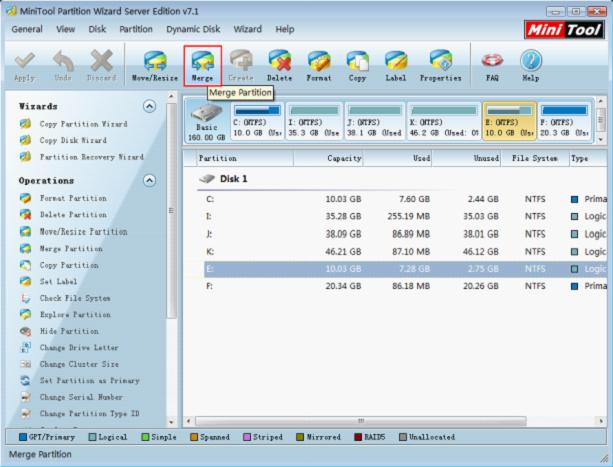The image size is (613, 467).
Task: Select K: partition block in disk map
Action: (444, 121)
